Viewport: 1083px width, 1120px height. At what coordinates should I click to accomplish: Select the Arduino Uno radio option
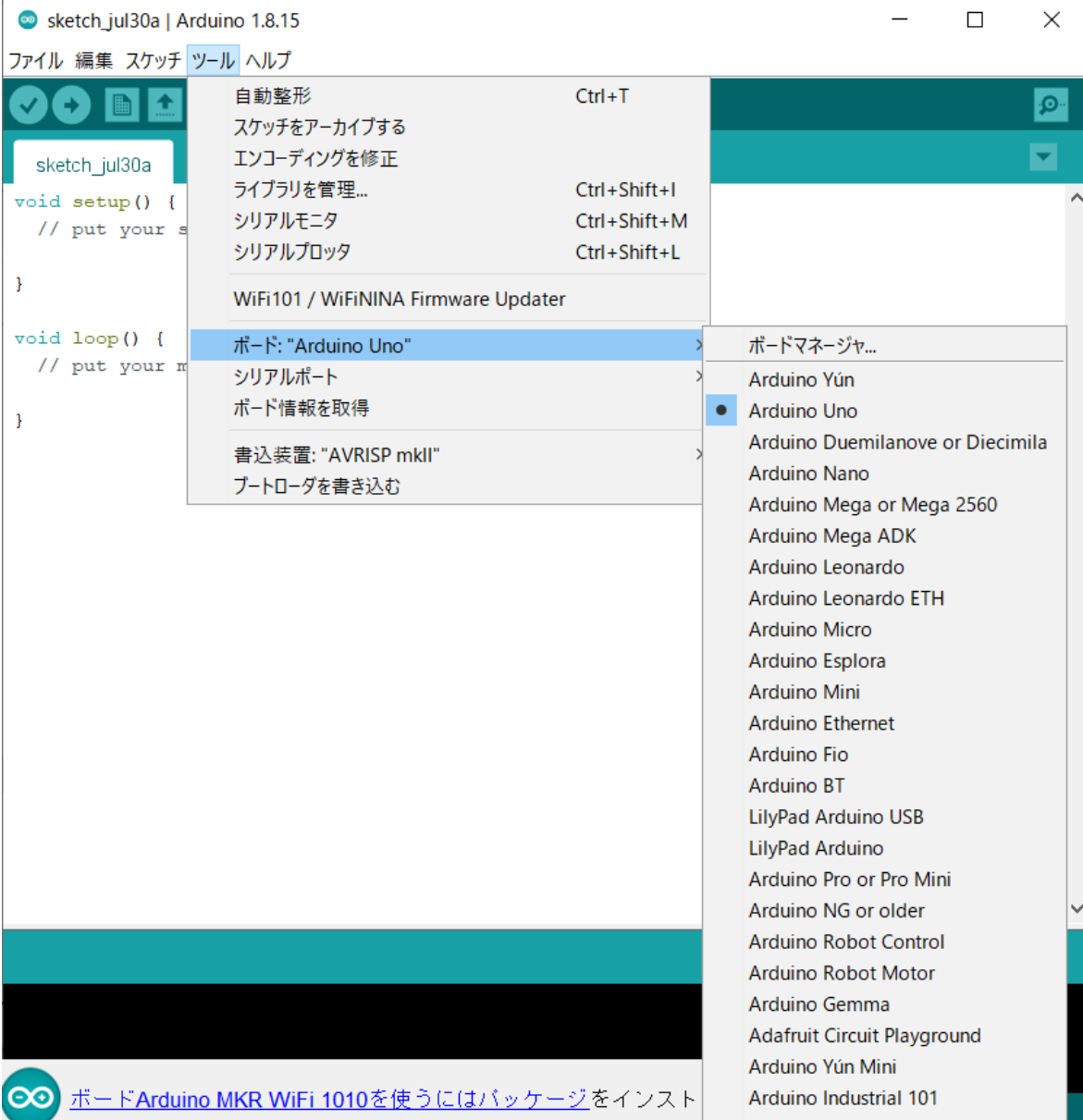click(802, 411)
